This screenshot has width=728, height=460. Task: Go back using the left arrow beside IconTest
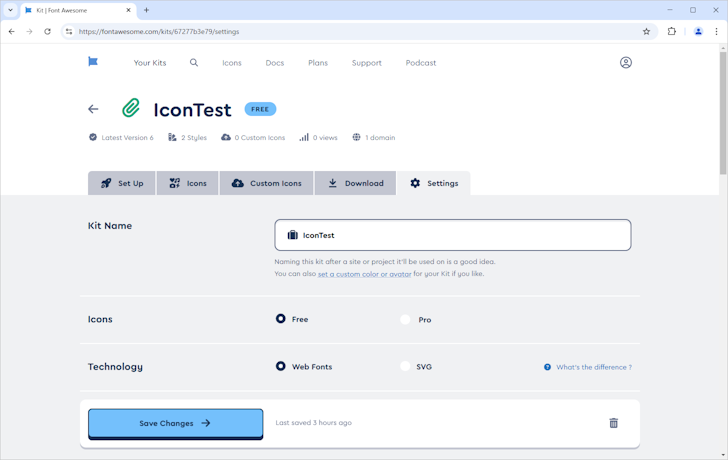tap(93, 109)
